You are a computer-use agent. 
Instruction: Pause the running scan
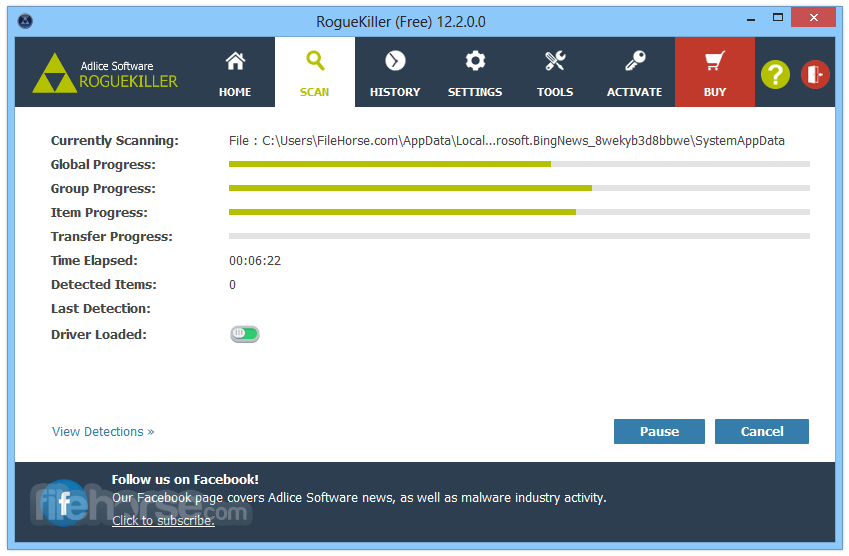(x=659, y=431)
